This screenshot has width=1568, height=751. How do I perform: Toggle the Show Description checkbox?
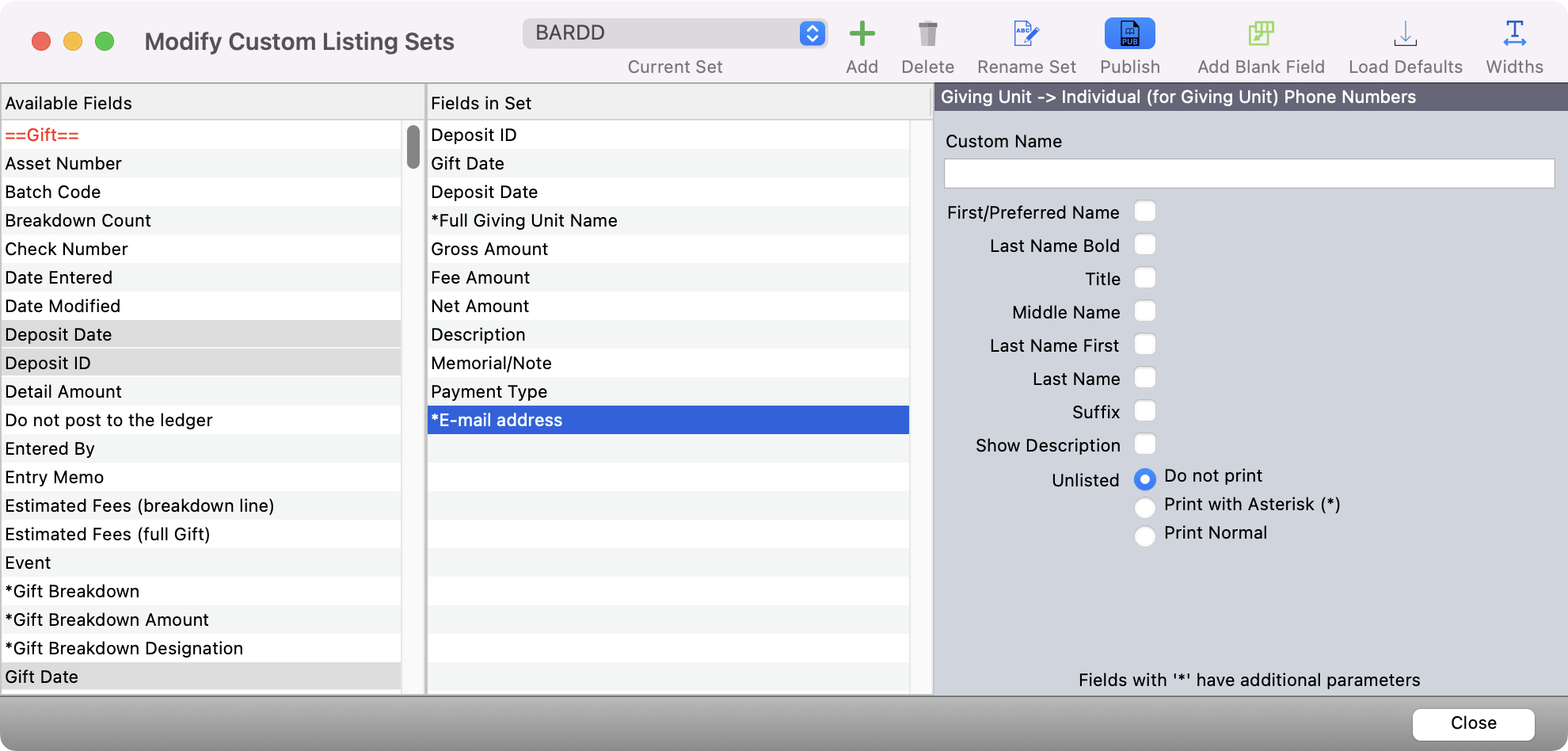[x=1144, y=444]
